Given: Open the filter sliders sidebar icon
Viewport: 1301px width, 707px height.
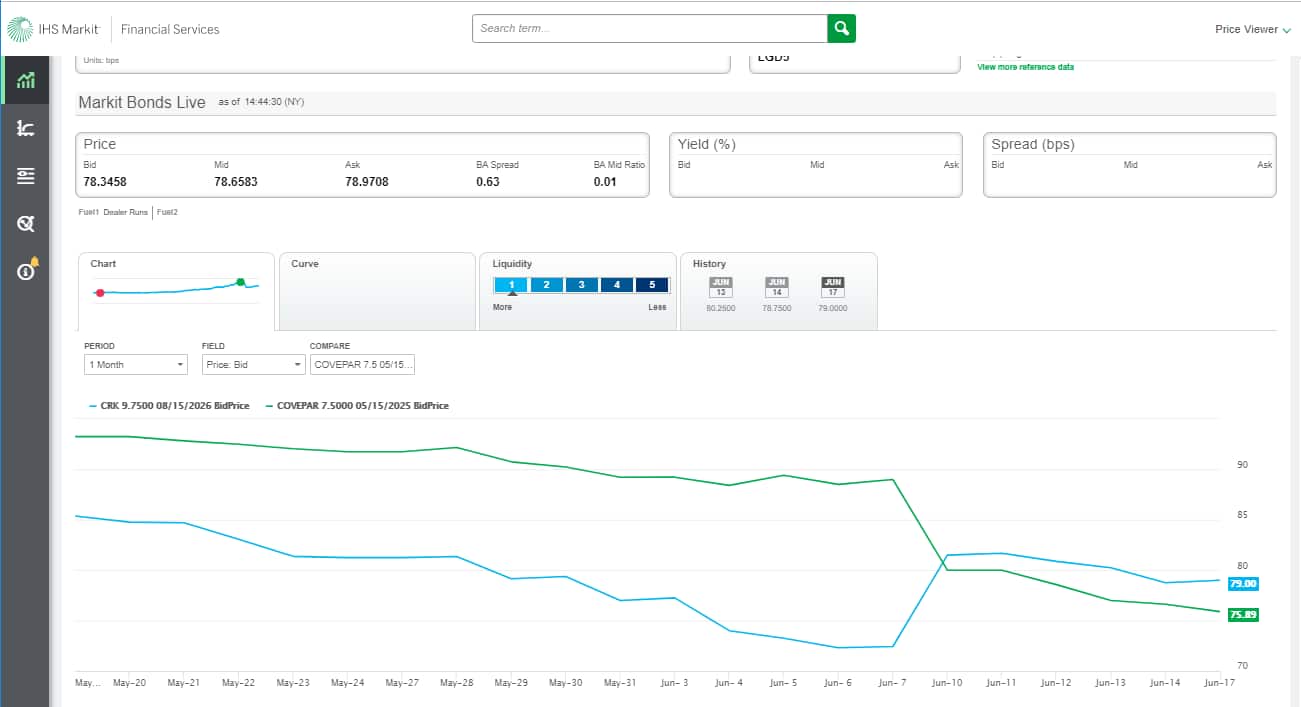Looking at the screenshot, I should (x=26, y=176).
